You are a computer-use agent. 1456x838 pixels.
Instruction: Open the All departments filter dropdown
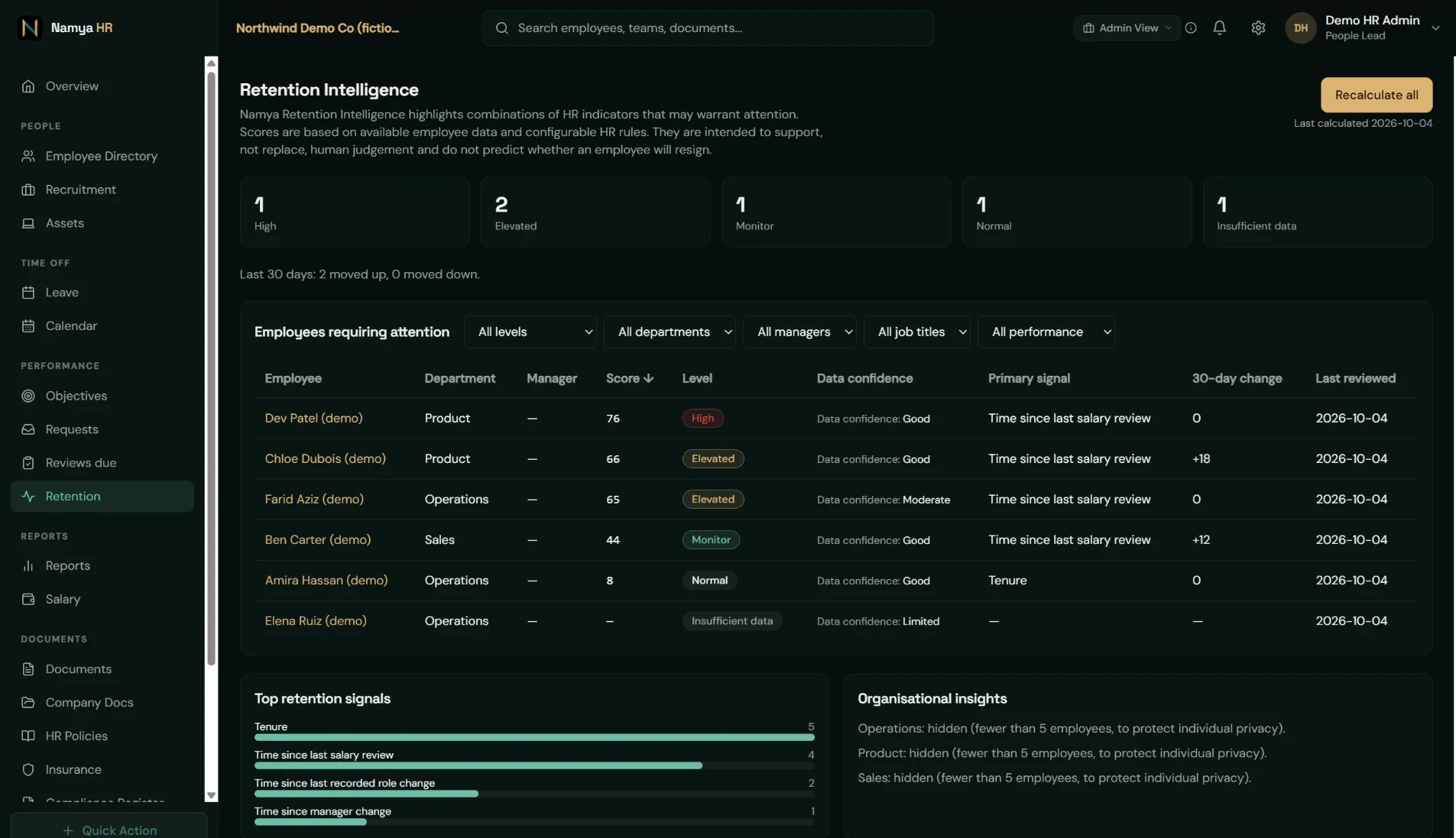pos(670,332)
